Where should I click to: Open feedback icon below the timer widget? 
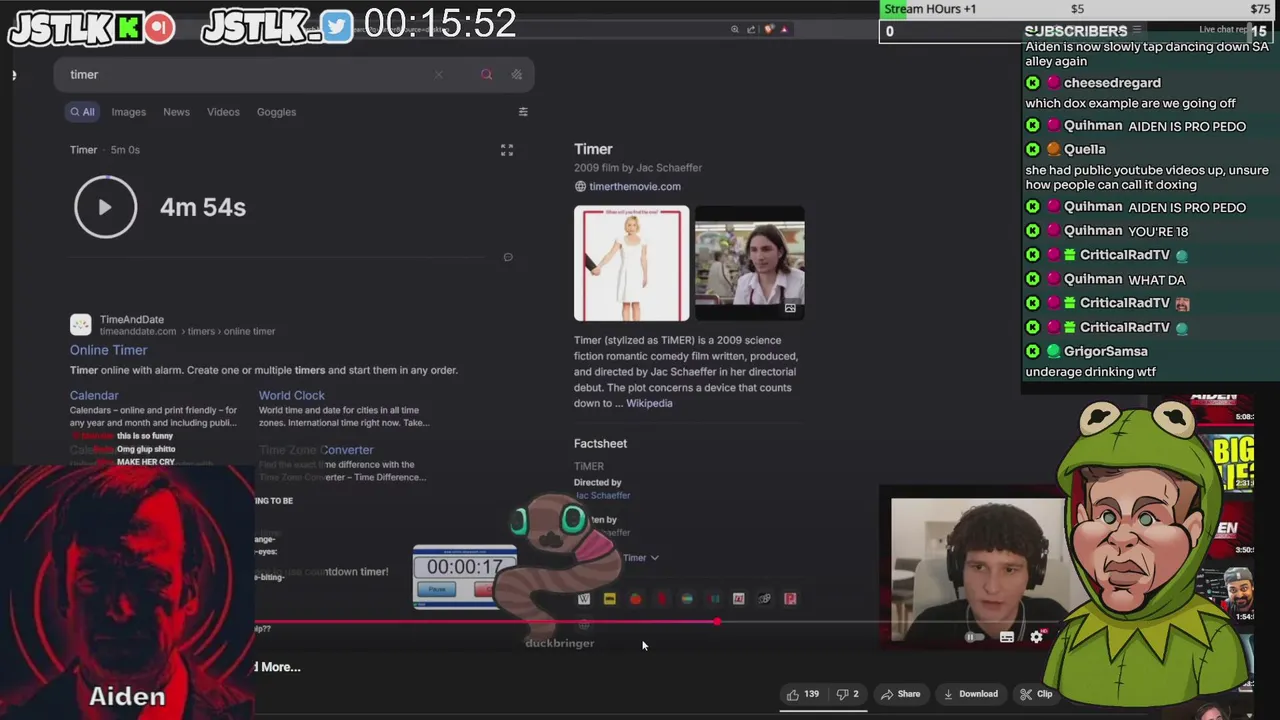[x=508, y=257]
